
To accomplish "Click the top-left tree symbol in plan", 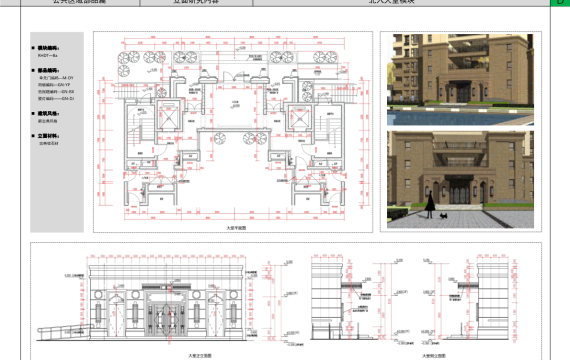I will point(124,57).
